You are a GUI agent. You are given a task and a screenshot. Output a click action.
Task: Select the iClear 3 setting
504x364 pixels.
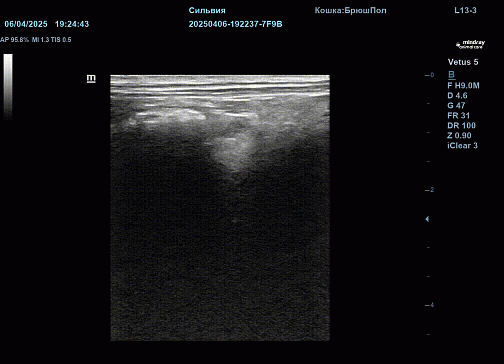(462, 146)
